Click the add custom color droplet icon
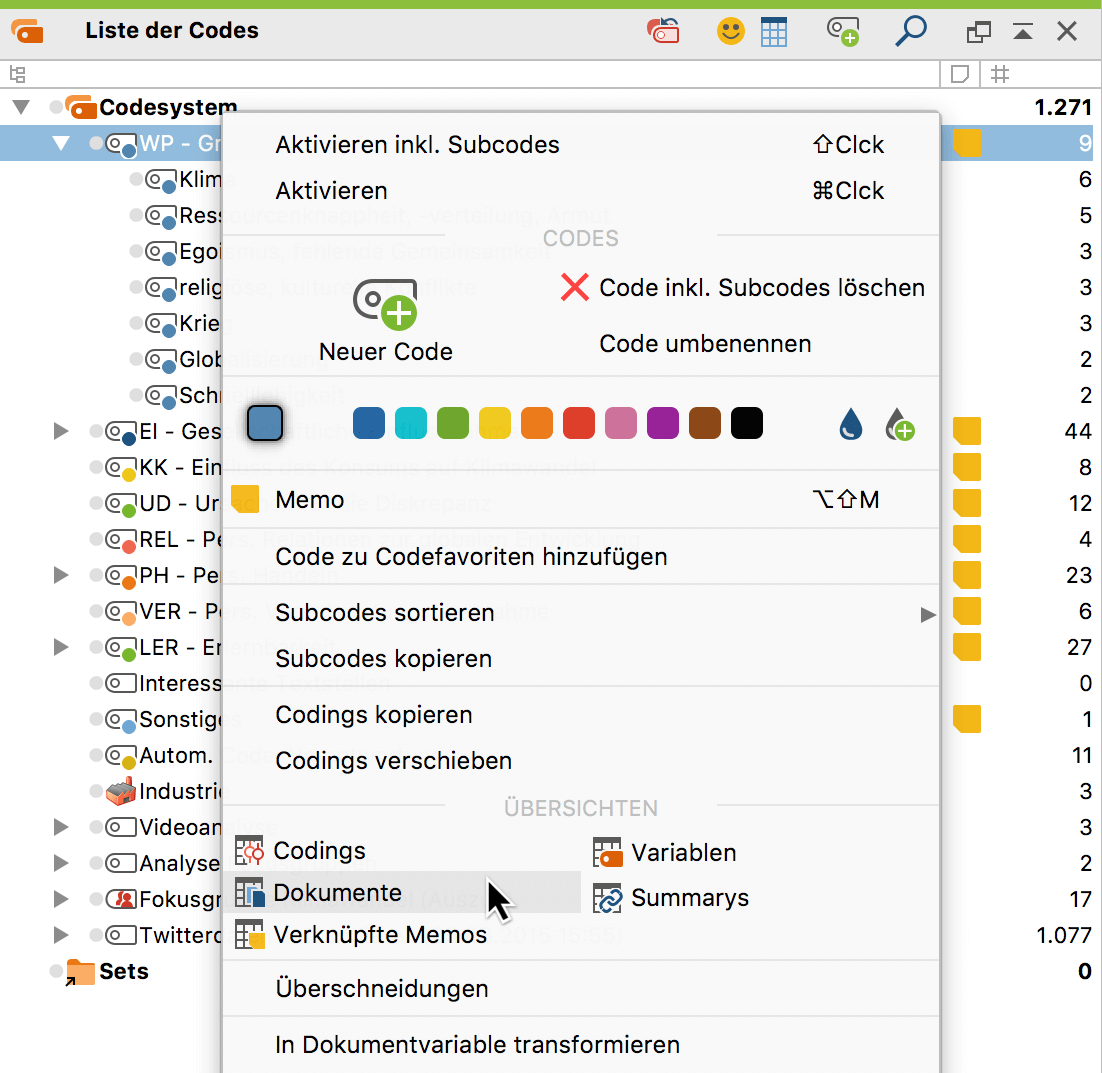 [900, 424]
